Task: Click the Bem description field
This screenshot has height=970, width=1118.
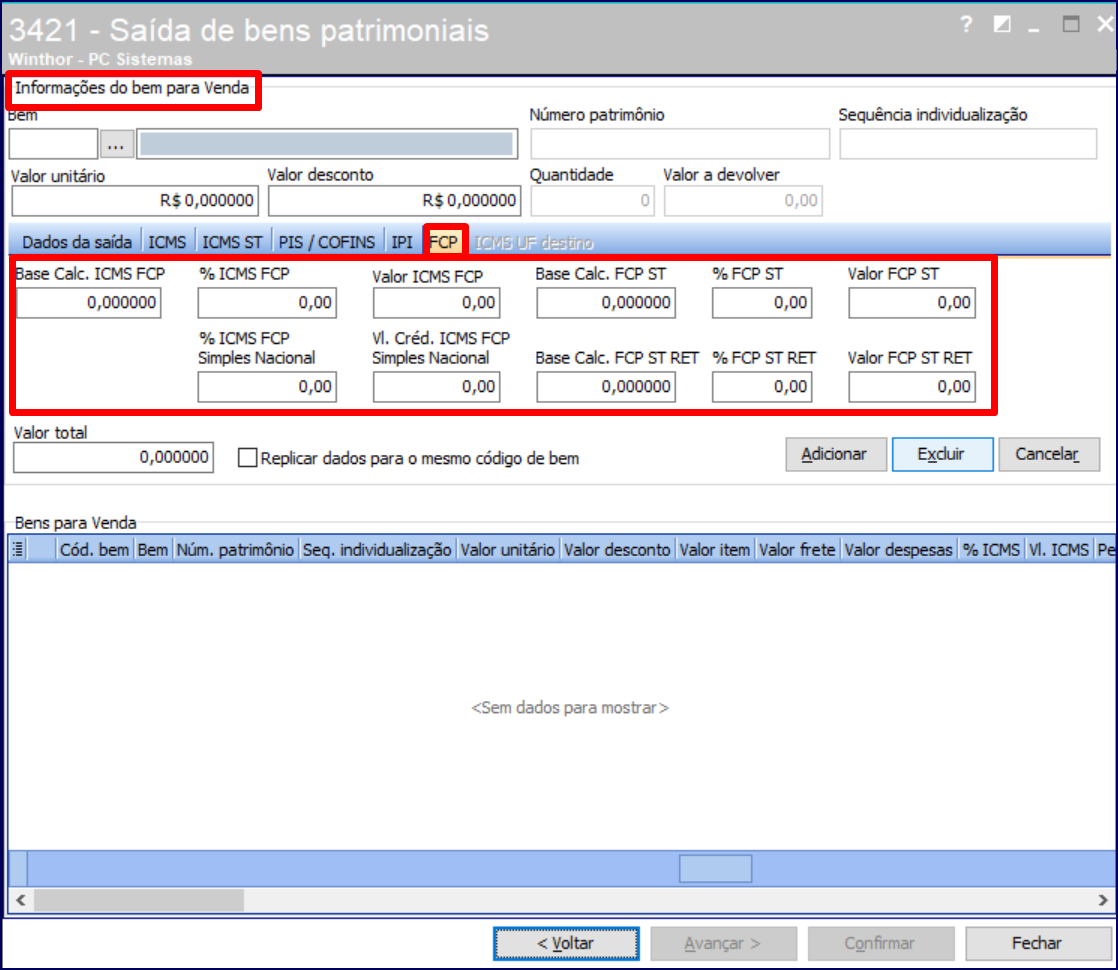Action: pos(327,144)
